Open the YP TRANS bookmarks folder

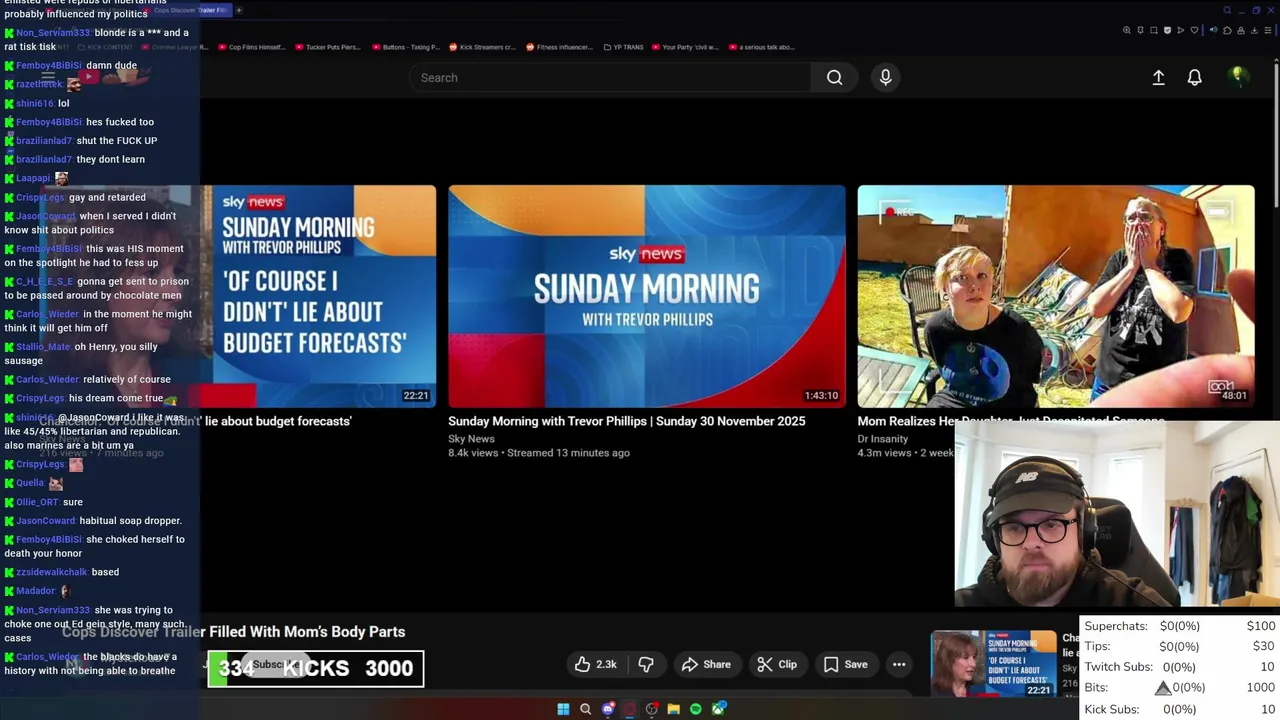[x=624, y=47]
